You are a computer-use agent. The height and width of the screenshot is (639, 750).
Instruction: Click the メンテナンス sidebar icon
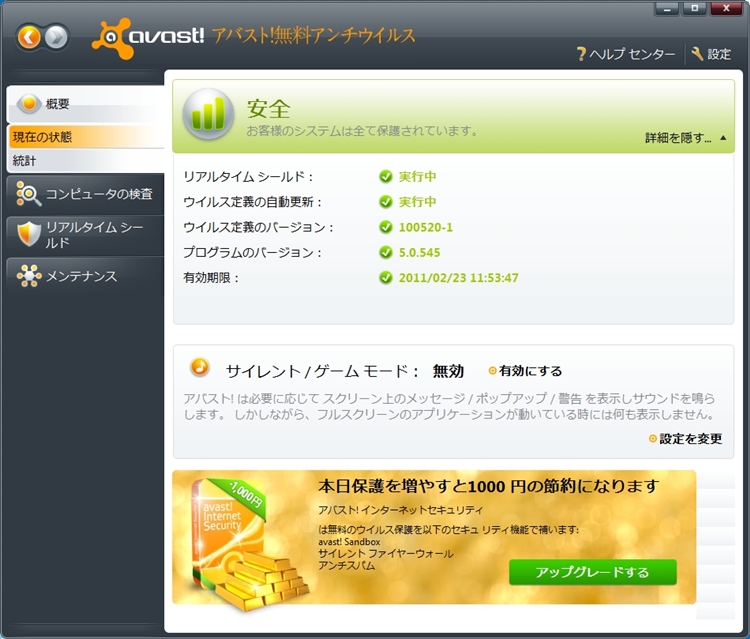(29, 276)
